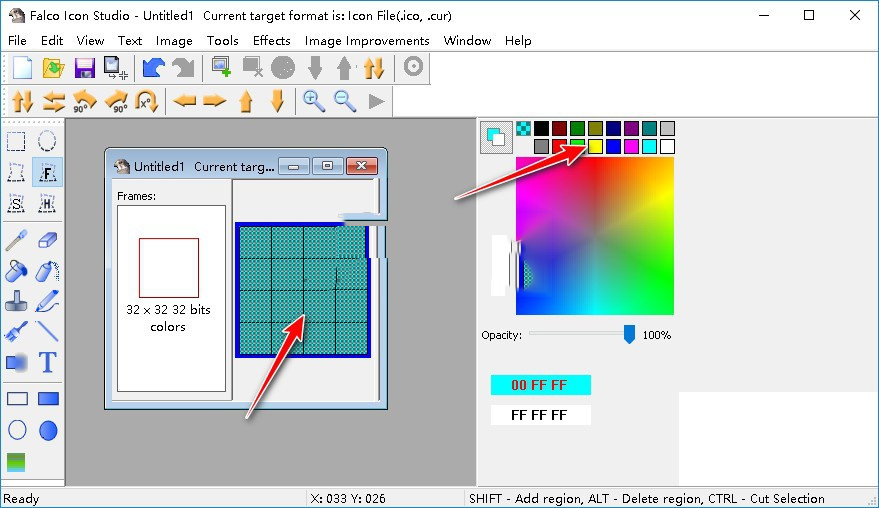
Task: Pick the eyedropper color picker tool
Action: (x=16, y=240)
